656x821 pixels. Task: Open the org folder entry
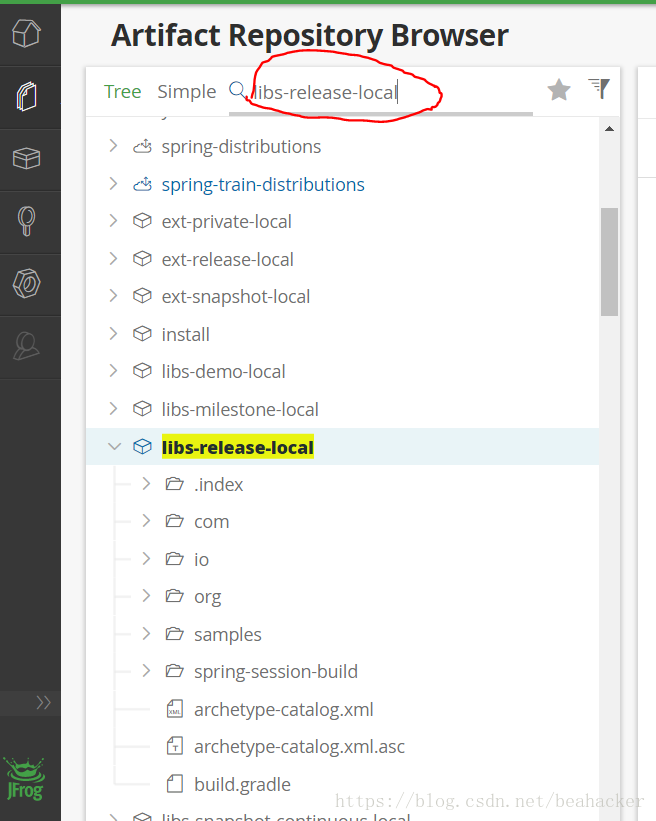point(207,597)
